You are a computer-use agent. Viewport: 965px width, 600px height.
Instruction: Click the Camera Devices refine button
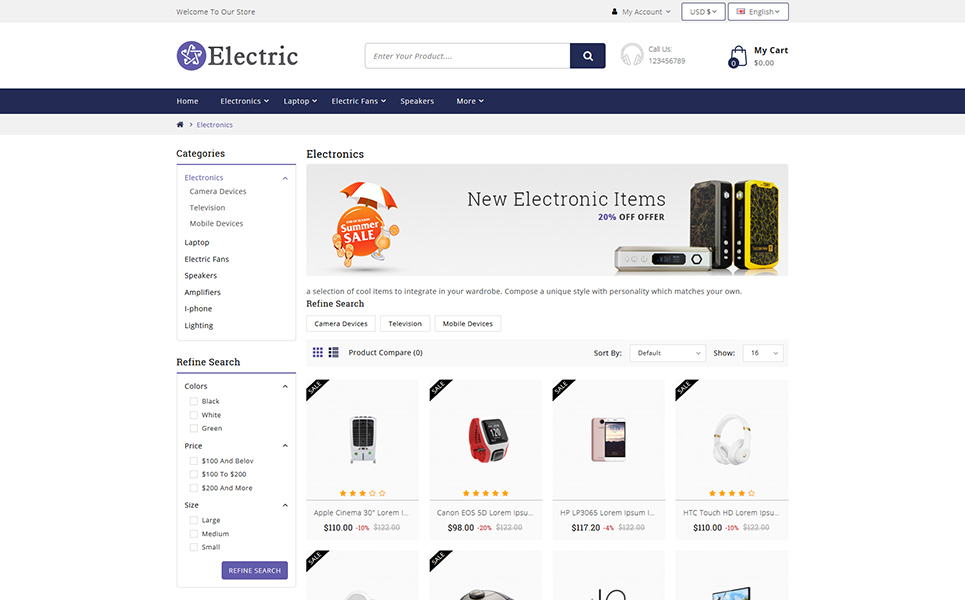(341, 324)
